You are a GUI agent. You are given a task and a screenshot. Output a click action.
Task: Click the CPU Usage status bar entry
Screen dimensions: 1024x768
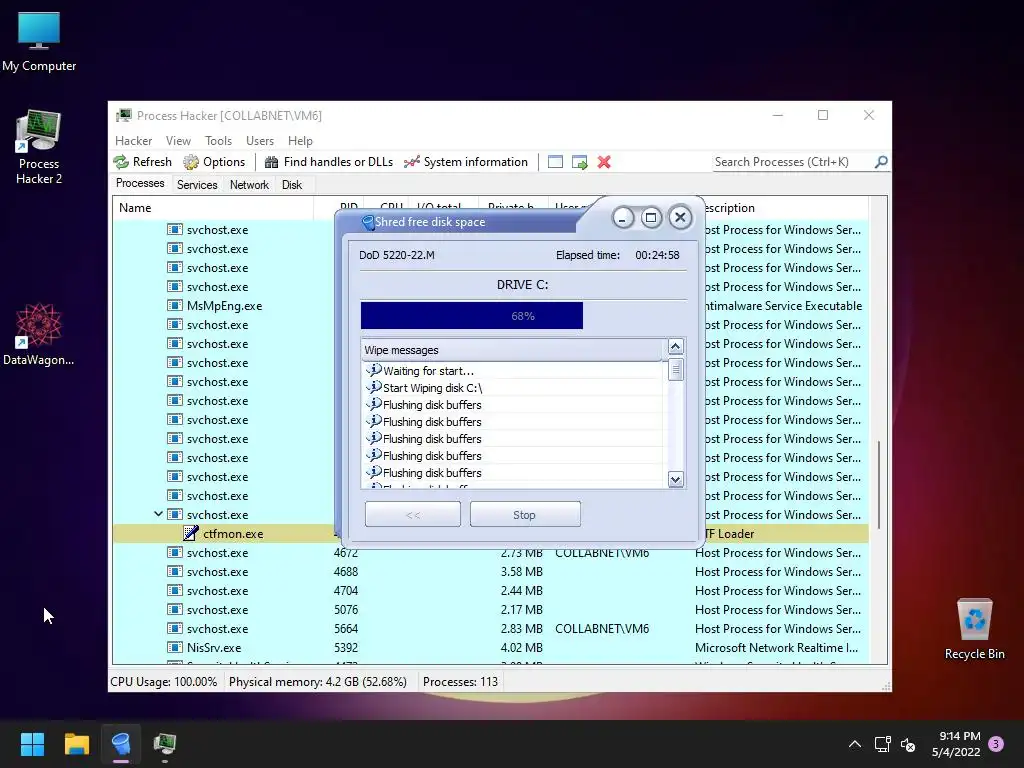164,682
